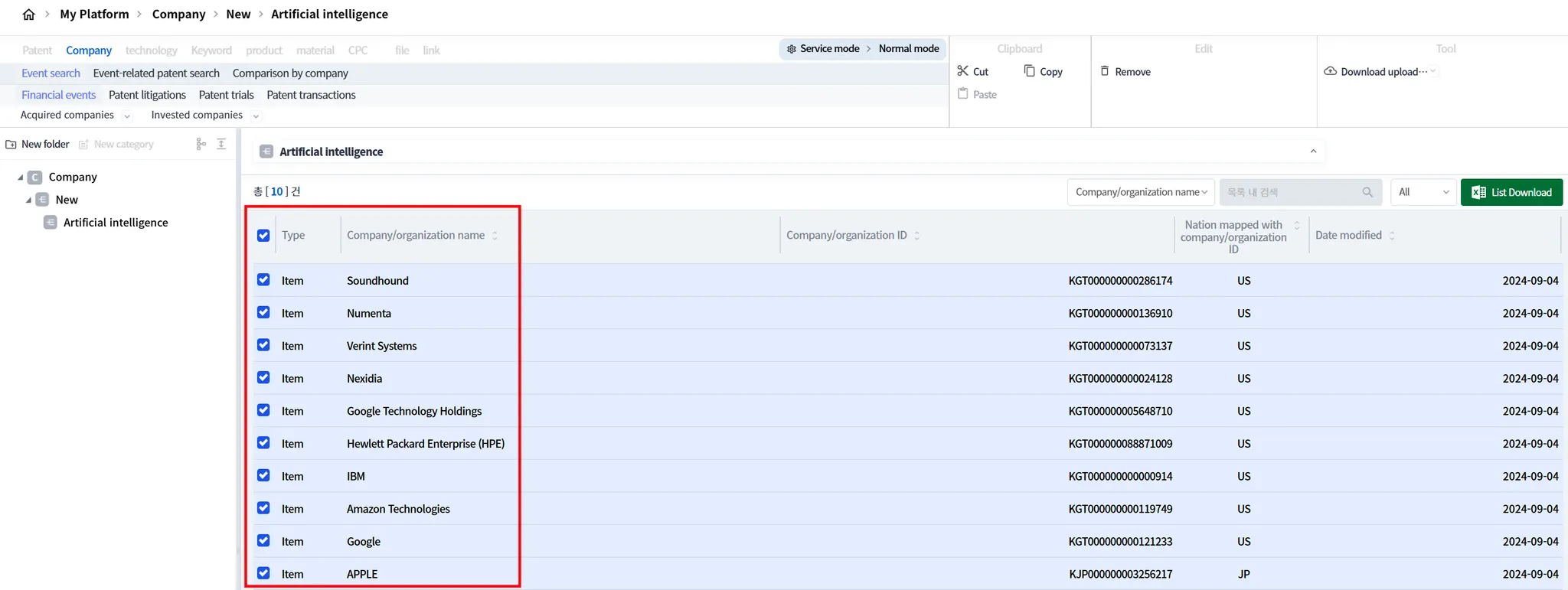Viewport: 1568px width, 590px height.
Task: Open the Financial events submenu
Action: pyautogui.click(x=58, y=95)
